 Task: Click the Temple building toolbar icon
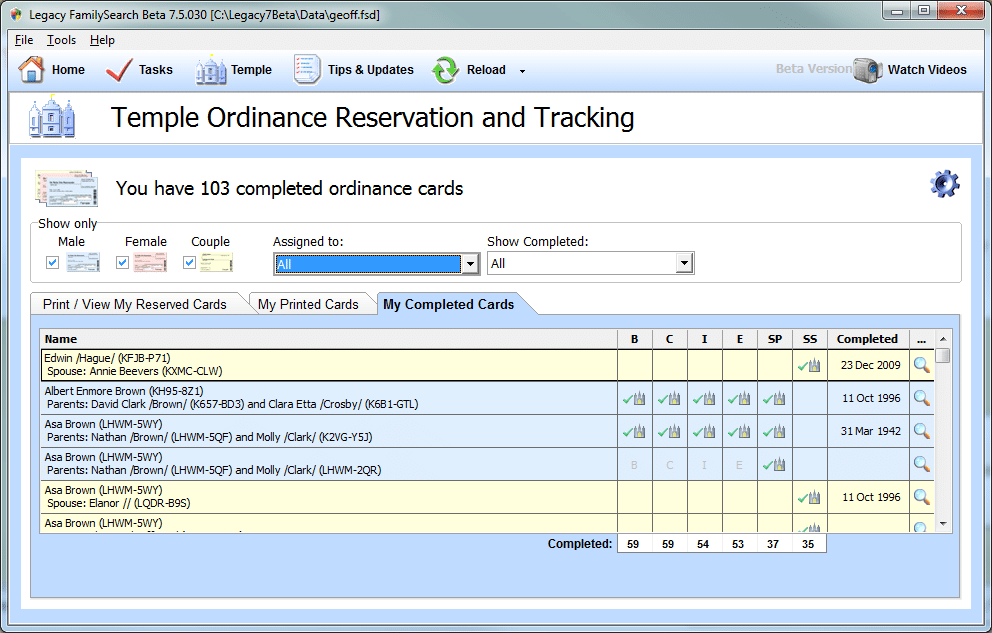click(x=211, y=70)
